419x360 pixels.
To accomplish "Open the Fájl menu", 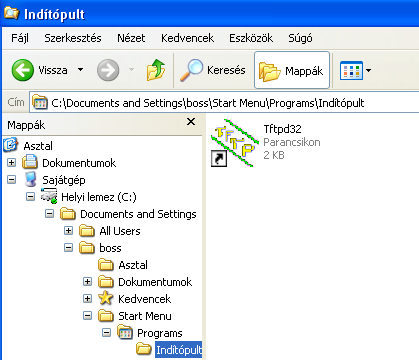I will coord(20,38).
